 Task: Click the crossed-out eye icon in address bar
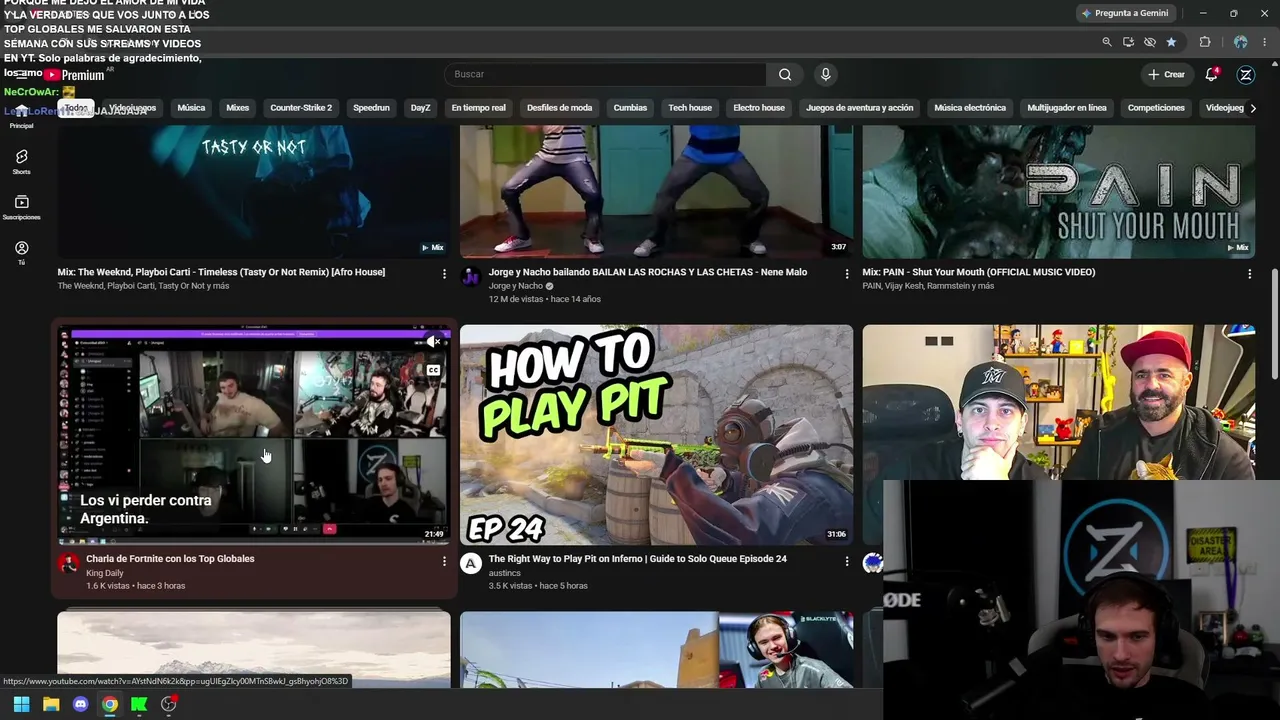(1150, 42)
